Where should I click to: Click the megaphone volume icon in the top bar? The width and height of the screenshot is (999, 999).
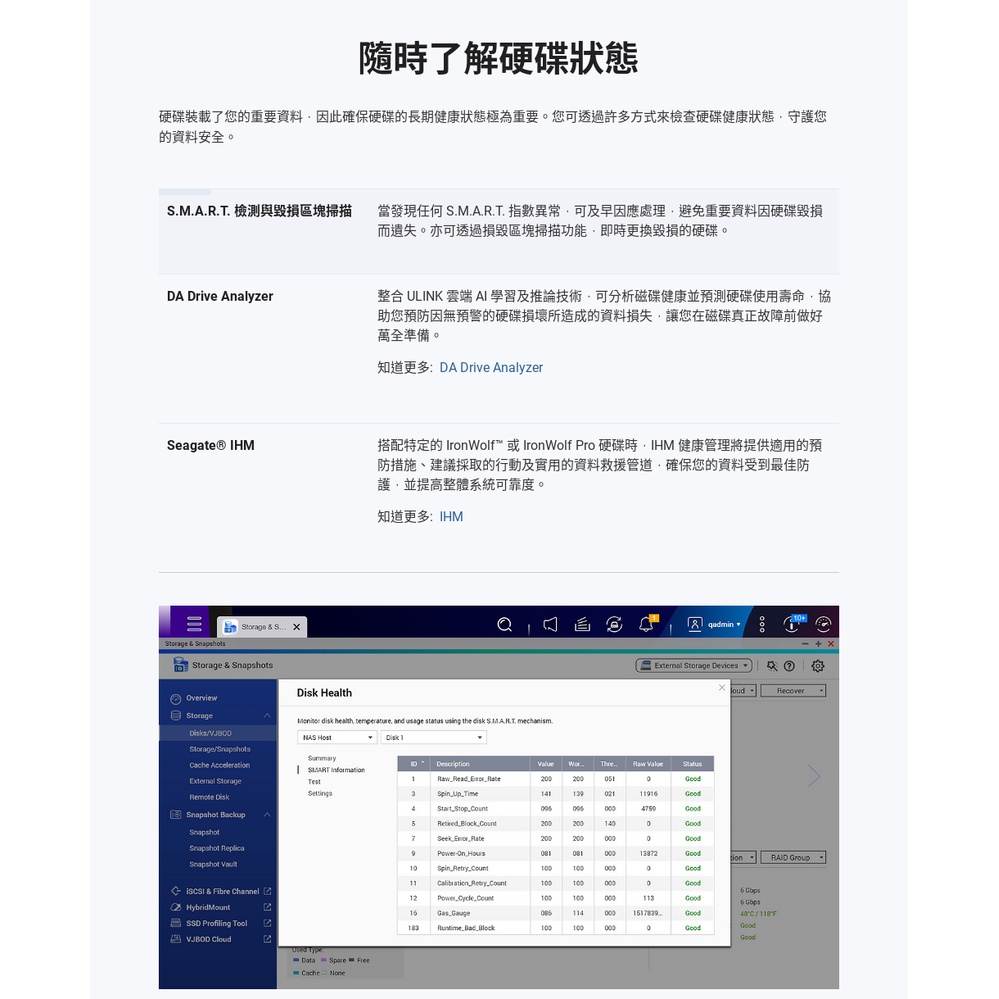549,625
